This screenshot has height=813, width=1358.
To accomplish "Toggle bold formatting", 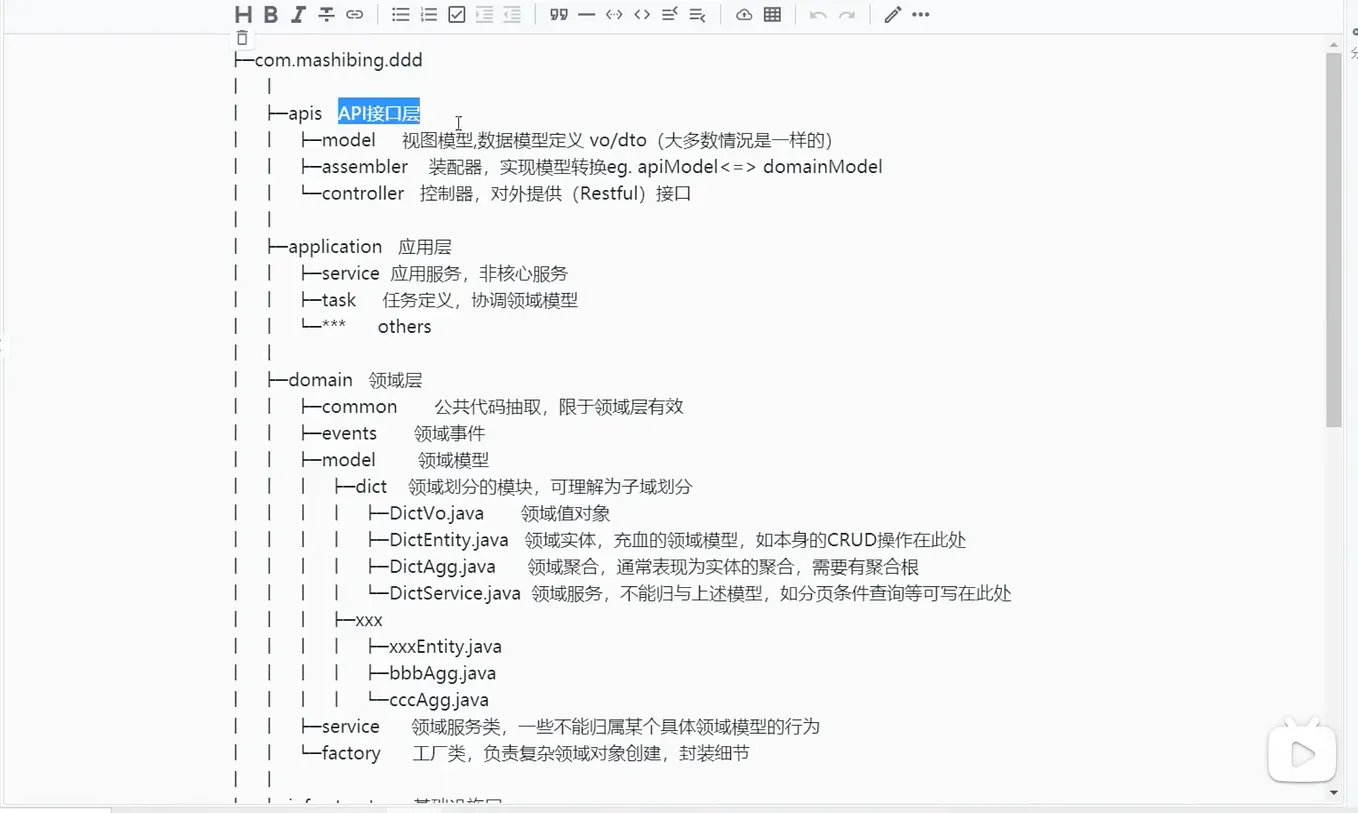I will pos(271,14).
